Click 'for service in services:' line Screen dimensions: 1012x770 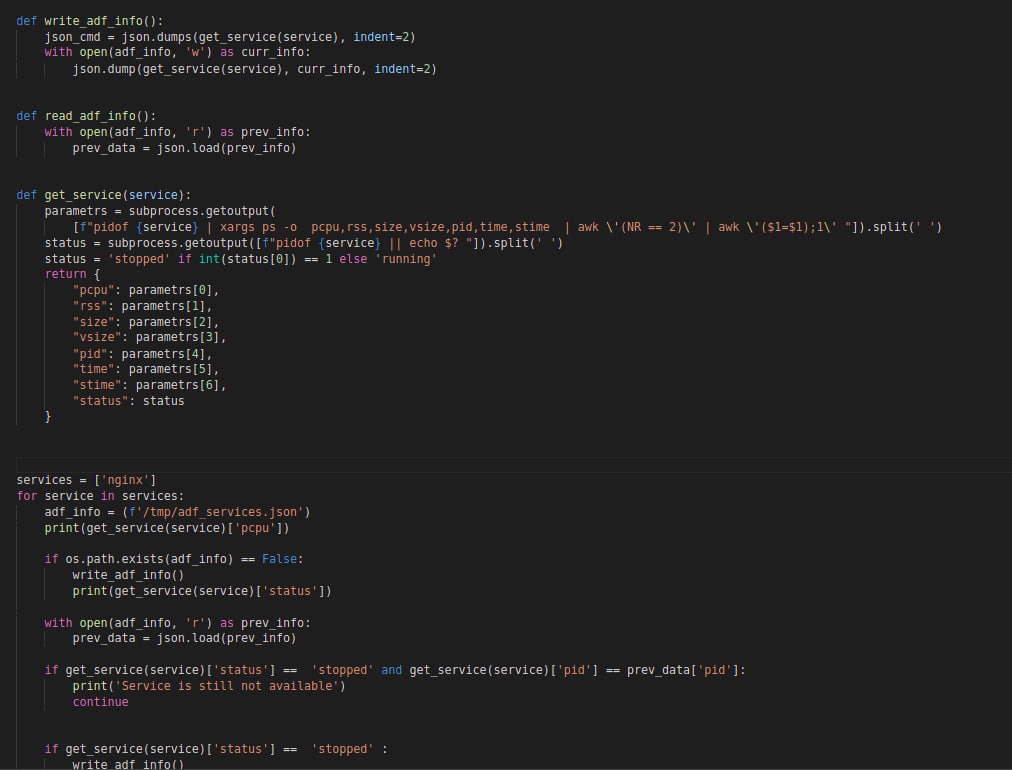pos(100,496)
